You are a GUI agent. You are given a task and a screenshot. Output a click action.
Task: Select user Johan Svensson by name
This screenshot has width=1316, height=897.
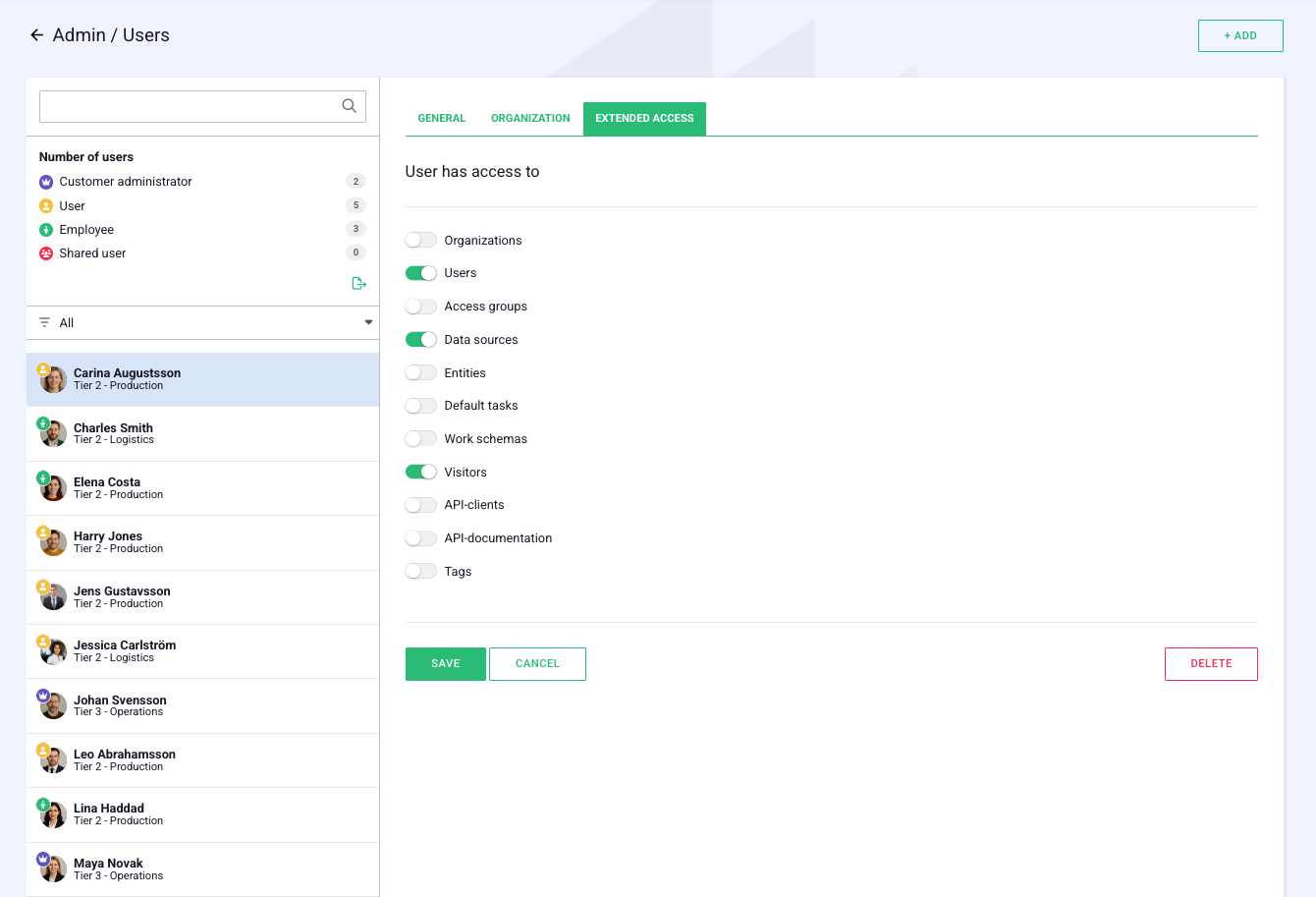(x=120, y=701)
